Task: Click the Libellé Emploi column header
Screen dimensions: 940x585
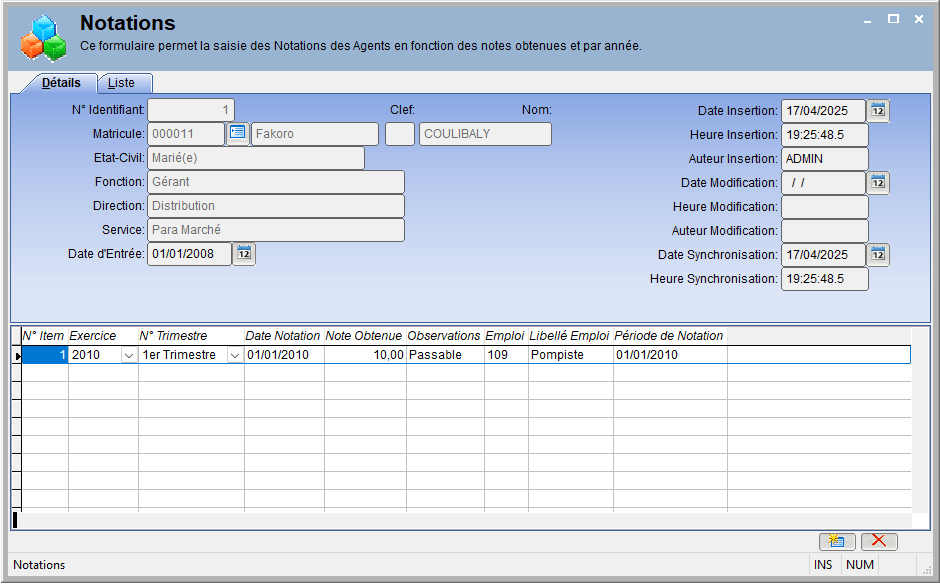Action: [x=571, y=336]
